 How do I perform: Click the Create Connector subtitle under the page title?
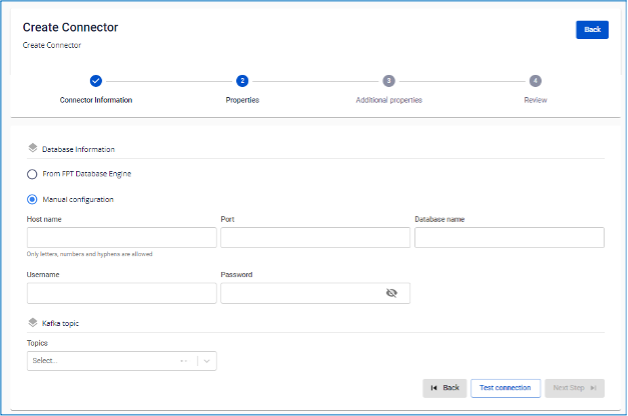[x=52, y=45]
